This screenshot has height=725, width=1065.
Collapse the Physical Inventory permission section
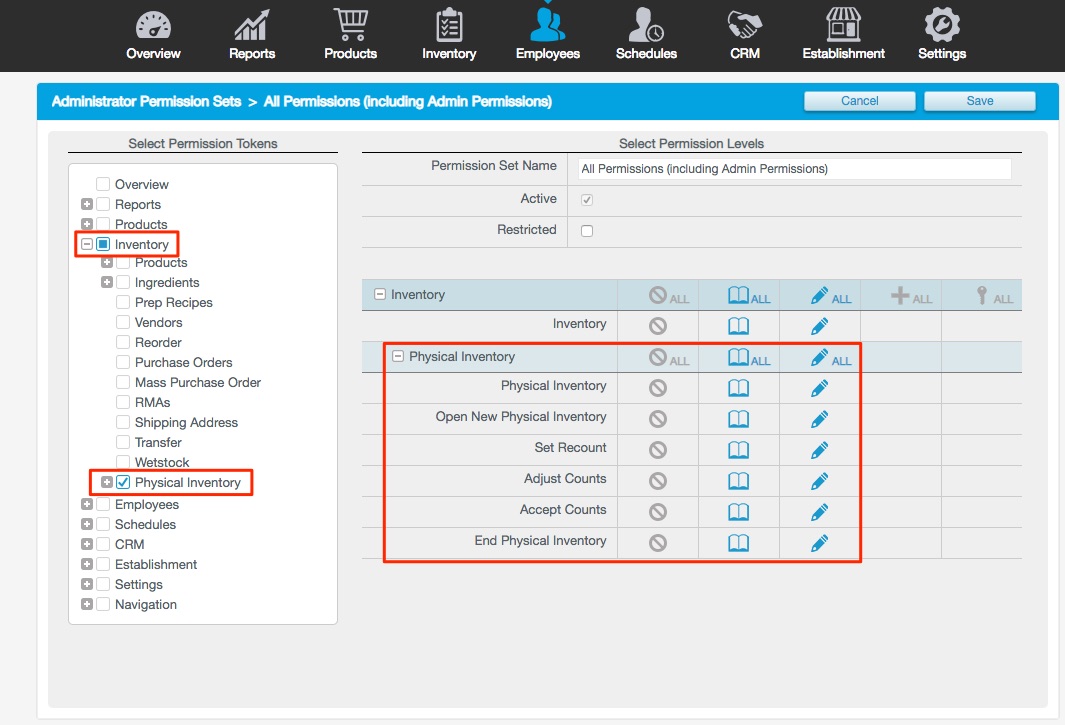pyautogui.click(x=397, y=356)
